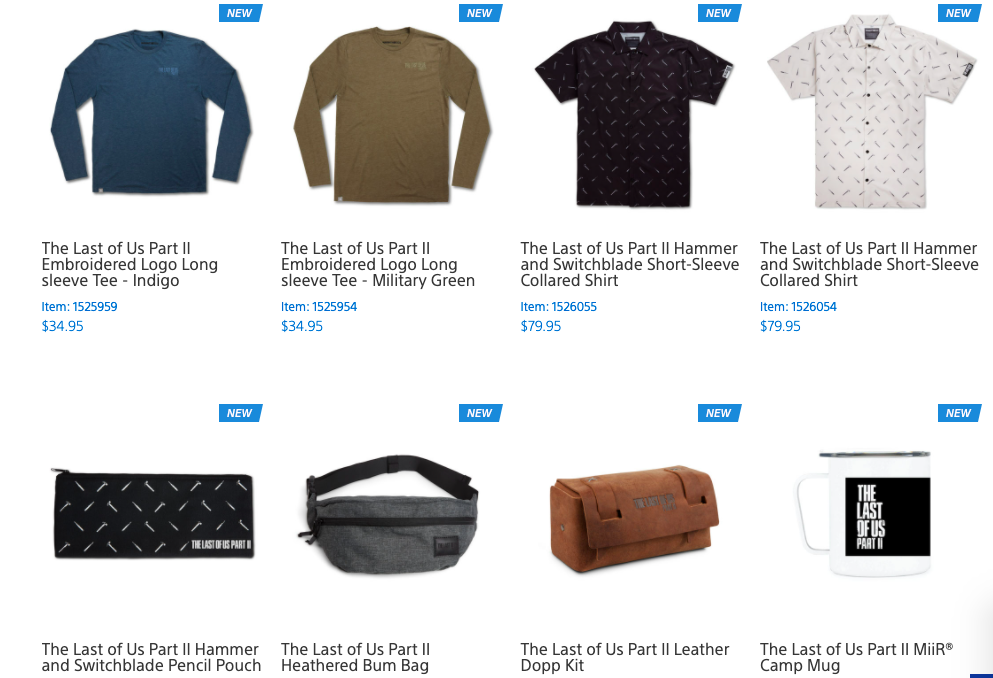Open the Heathered Bum Bag title link
This screenshot has height=678, width=993.
pos(356,658)
